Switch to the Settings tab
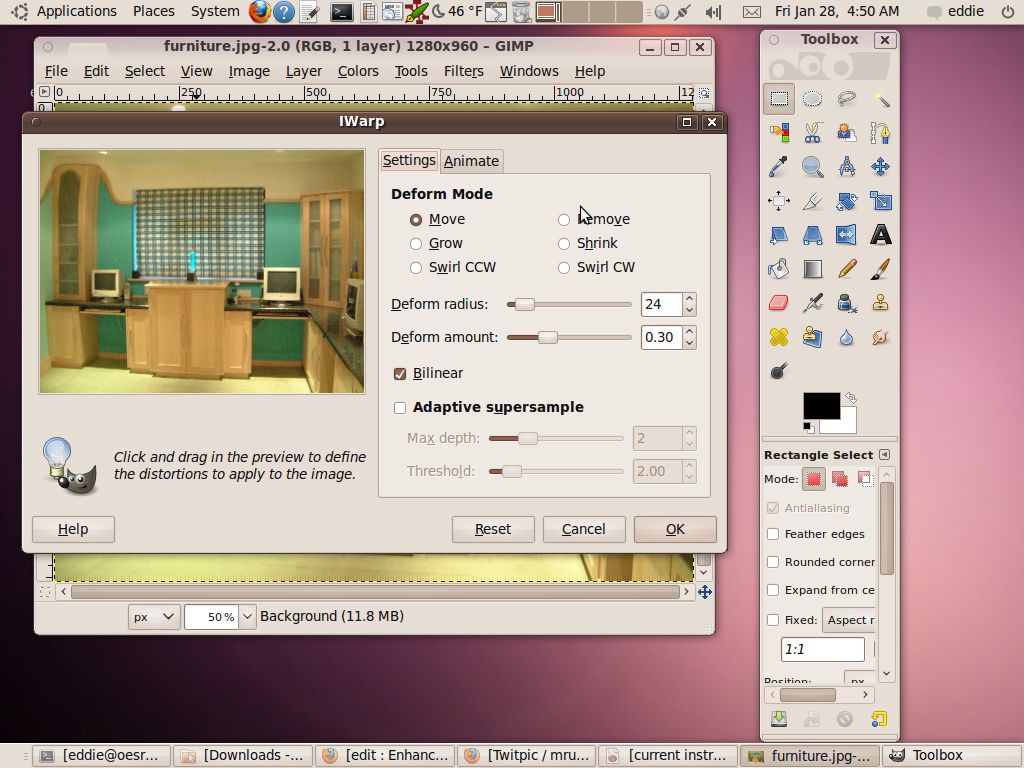Viewport: 1024px width, 768px height. point(409,161)
